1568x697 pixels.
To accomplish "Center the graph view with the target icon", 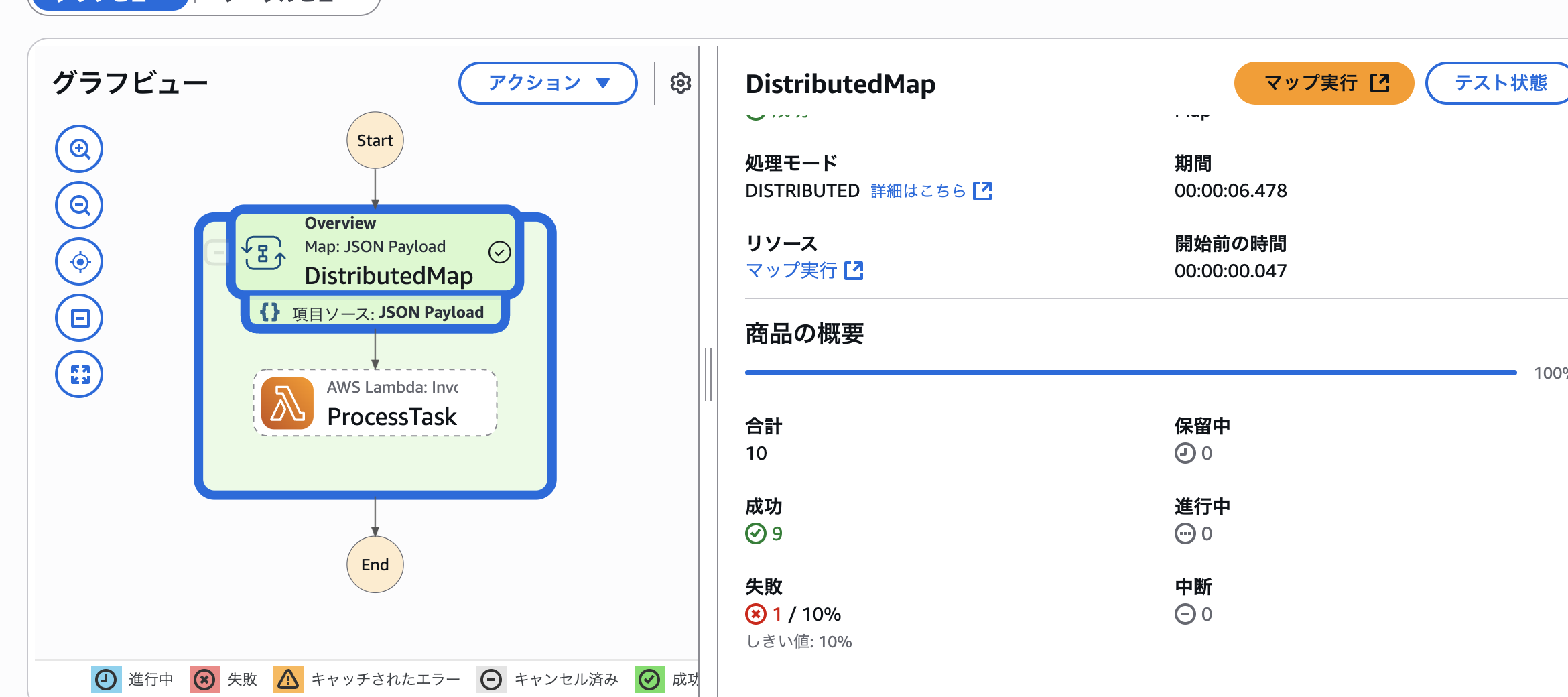I will click(x=79, y=261).
